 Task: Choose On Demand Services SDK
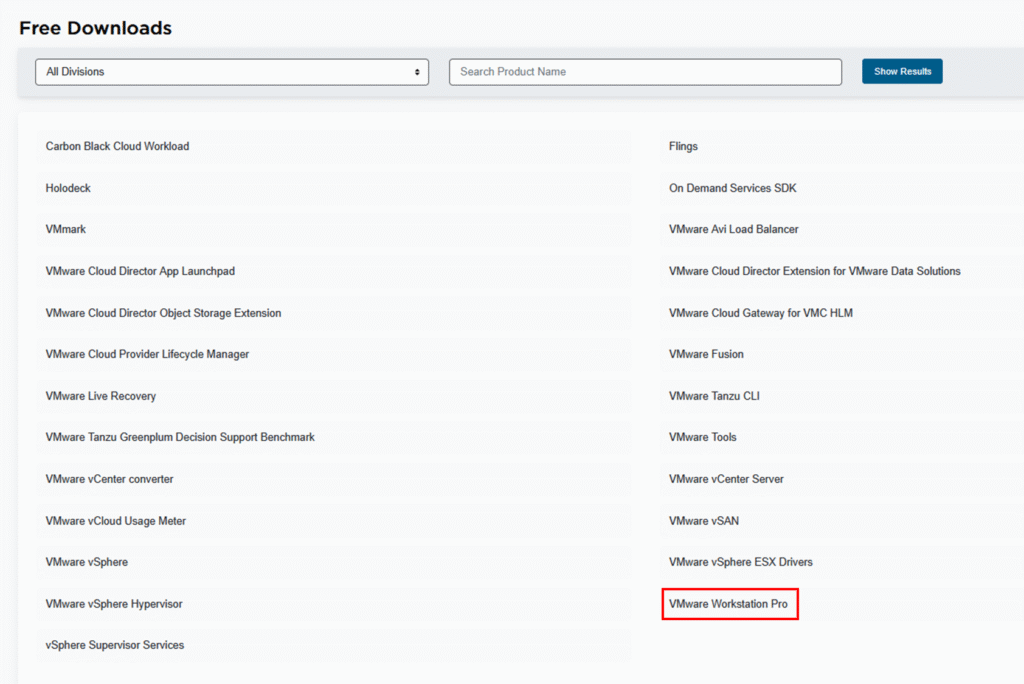pos(732,188)
